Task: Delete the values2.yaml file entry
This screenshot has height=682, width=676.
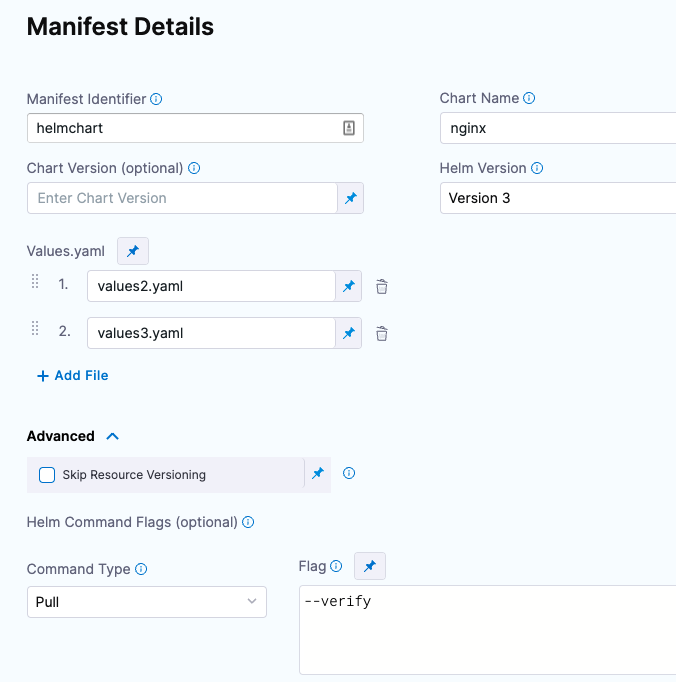Action: [381, 287]
